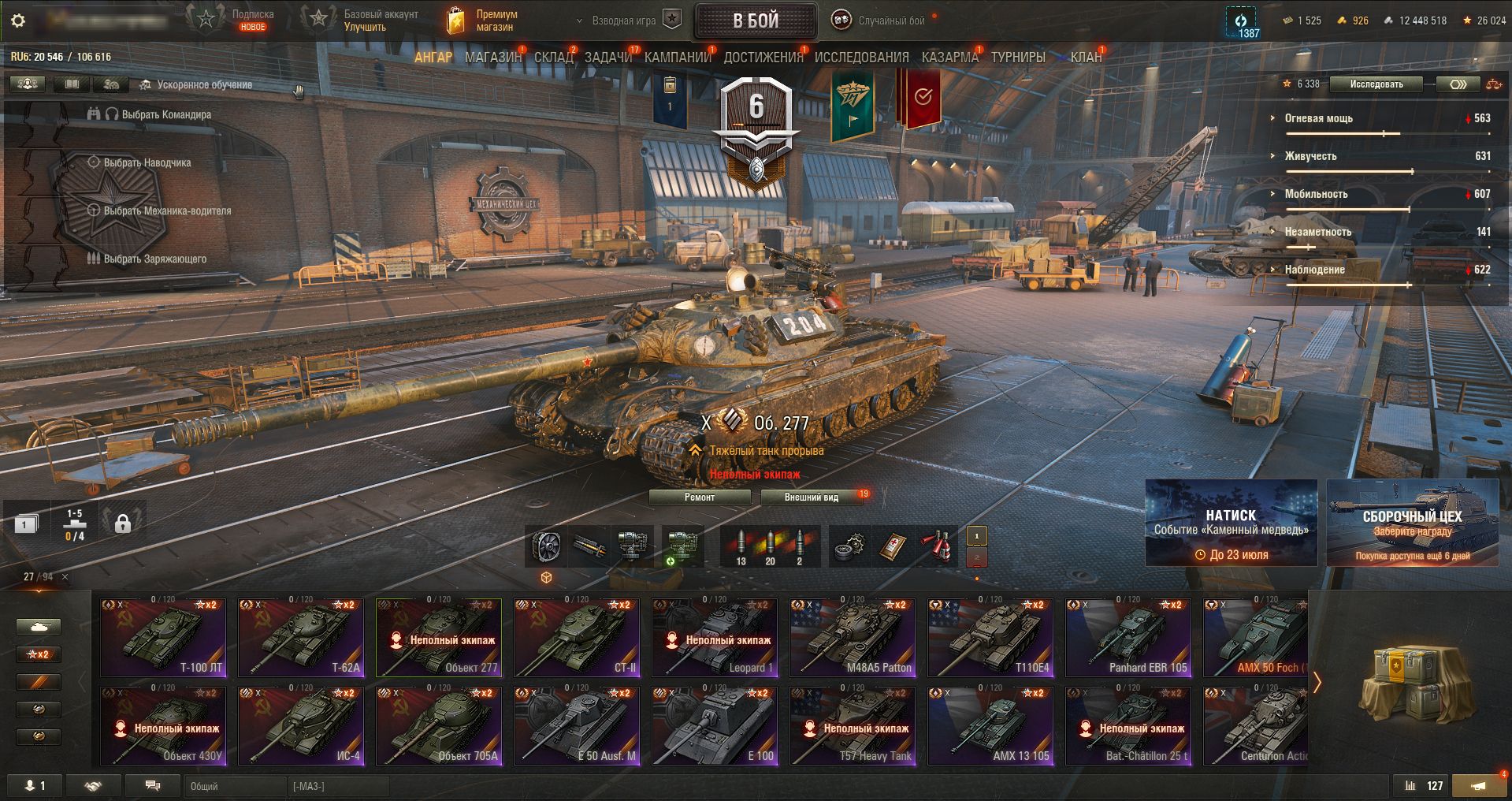
Task: Click the fire extinguisher consumable slot
Action: (x=937, y=546)
